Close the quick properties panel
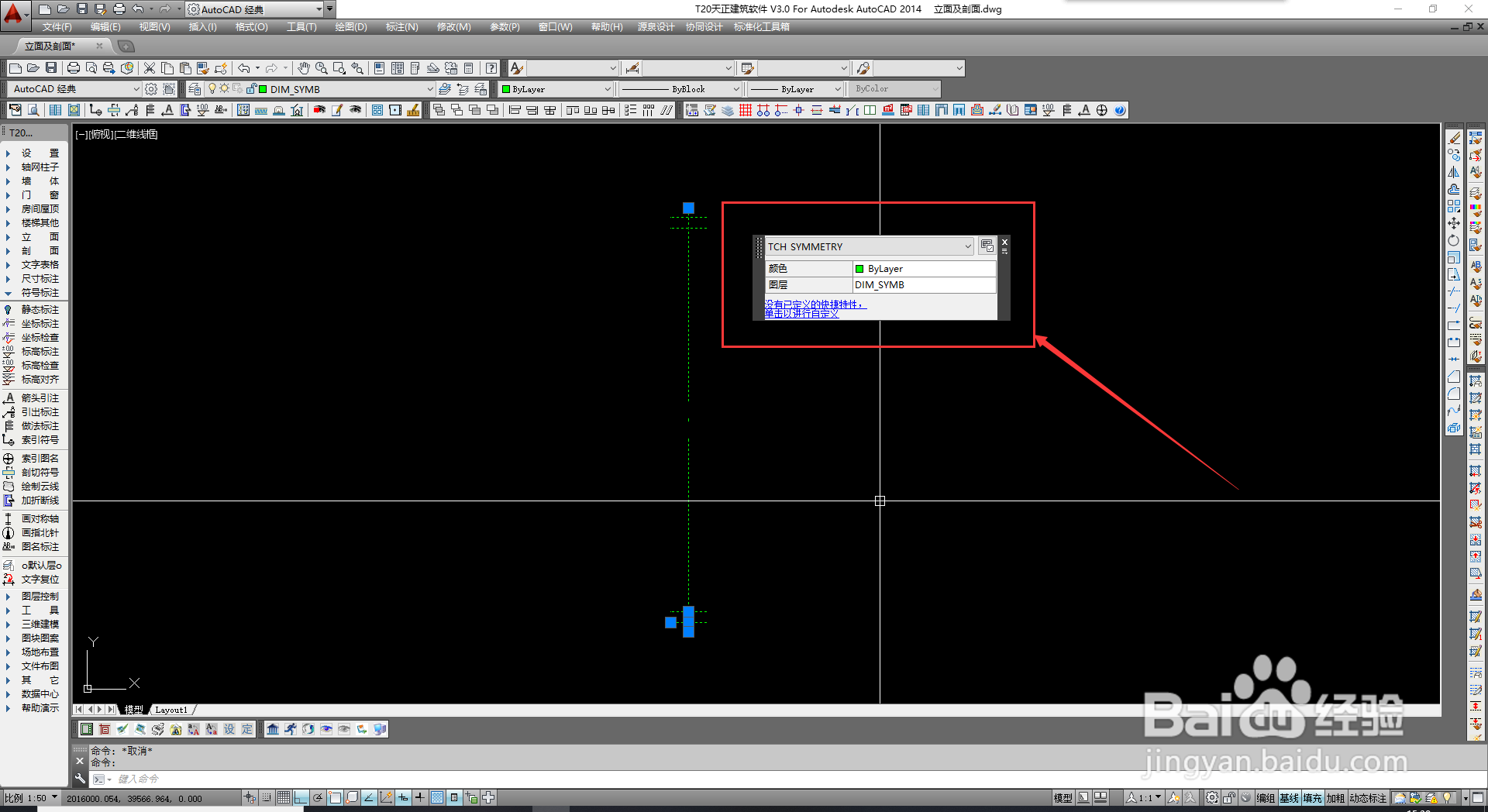 click(x=1004, y=243)
